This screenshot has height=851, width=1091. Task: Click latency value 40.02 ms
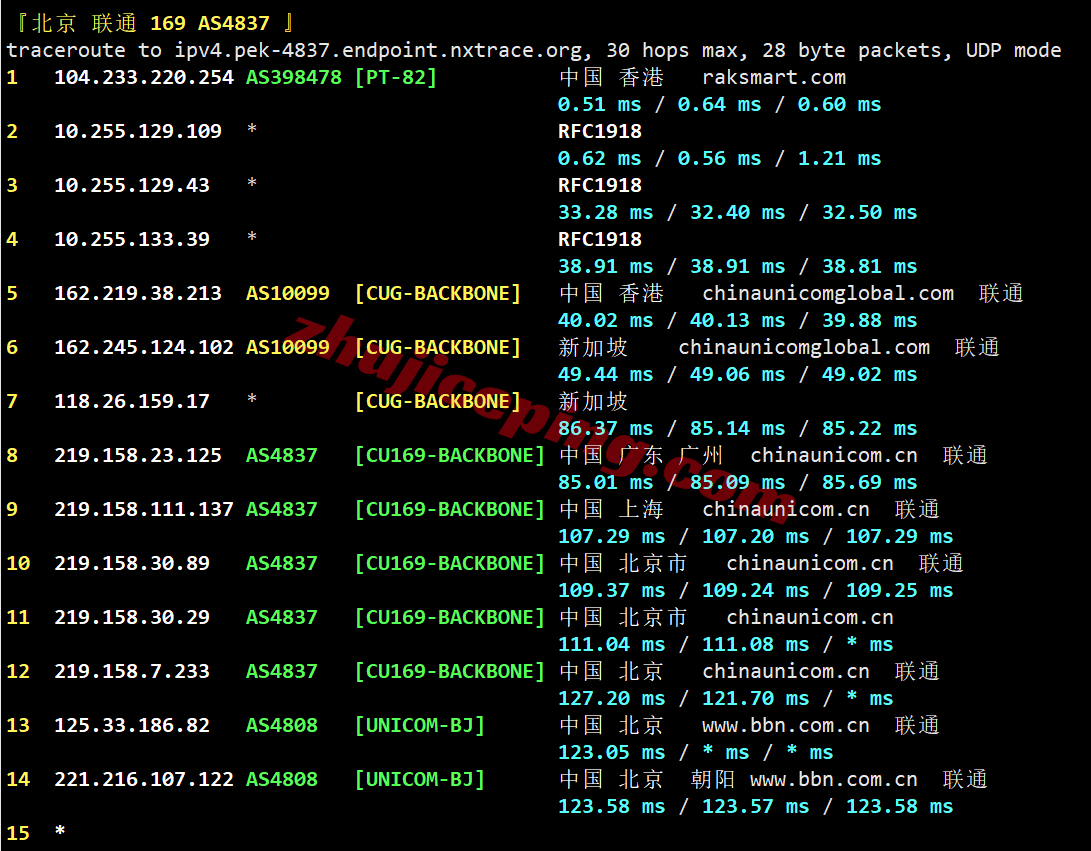tap(605, 321)
